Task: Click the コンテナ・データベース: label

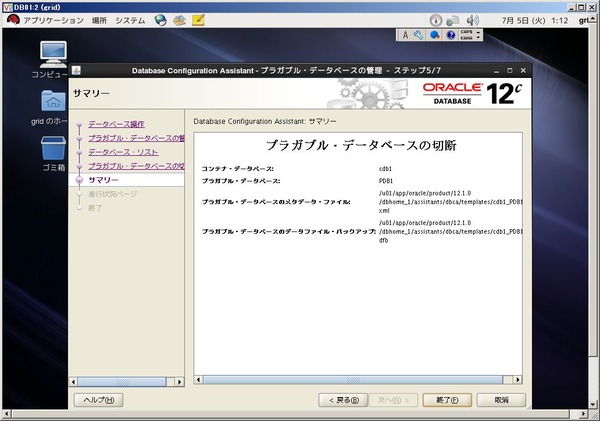Action: 238,169
